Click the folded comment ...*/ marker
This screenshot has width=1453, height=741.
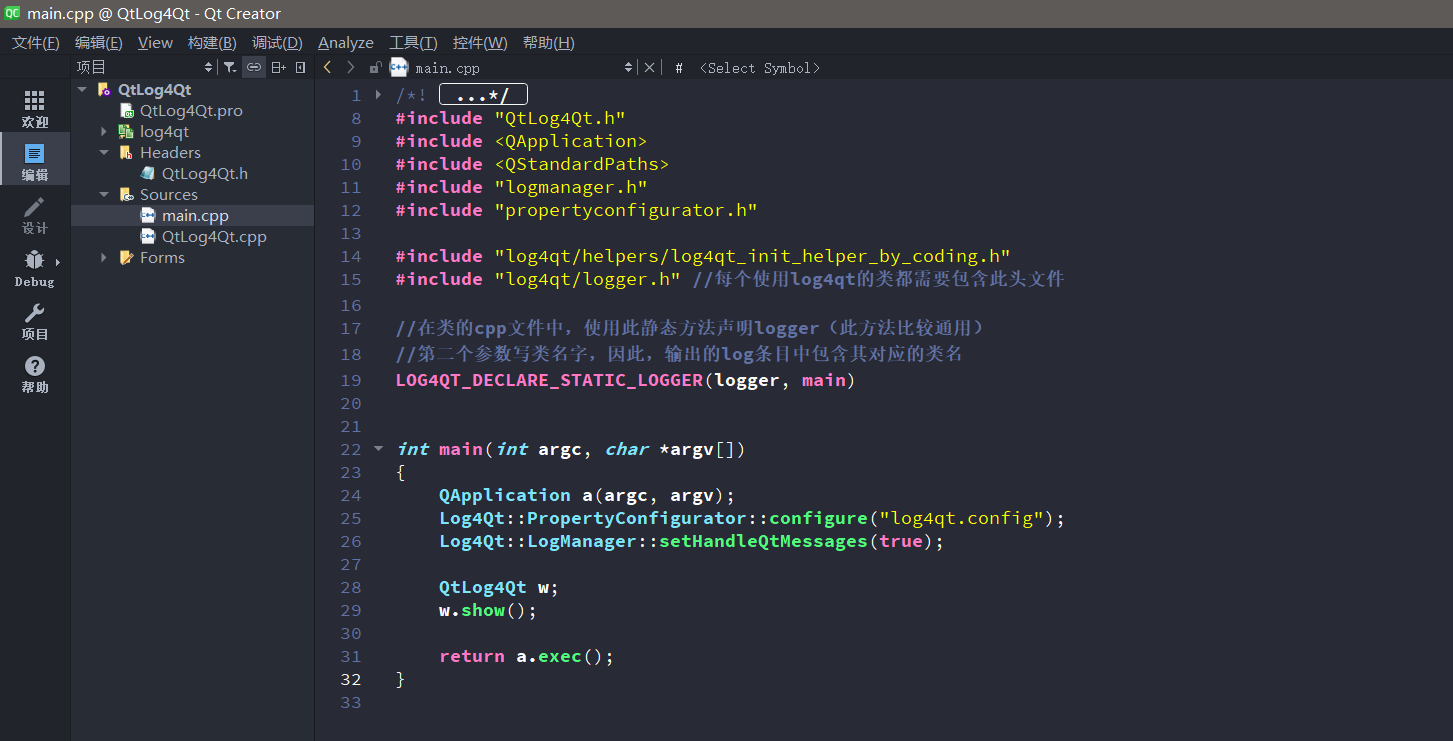(483, 95)
